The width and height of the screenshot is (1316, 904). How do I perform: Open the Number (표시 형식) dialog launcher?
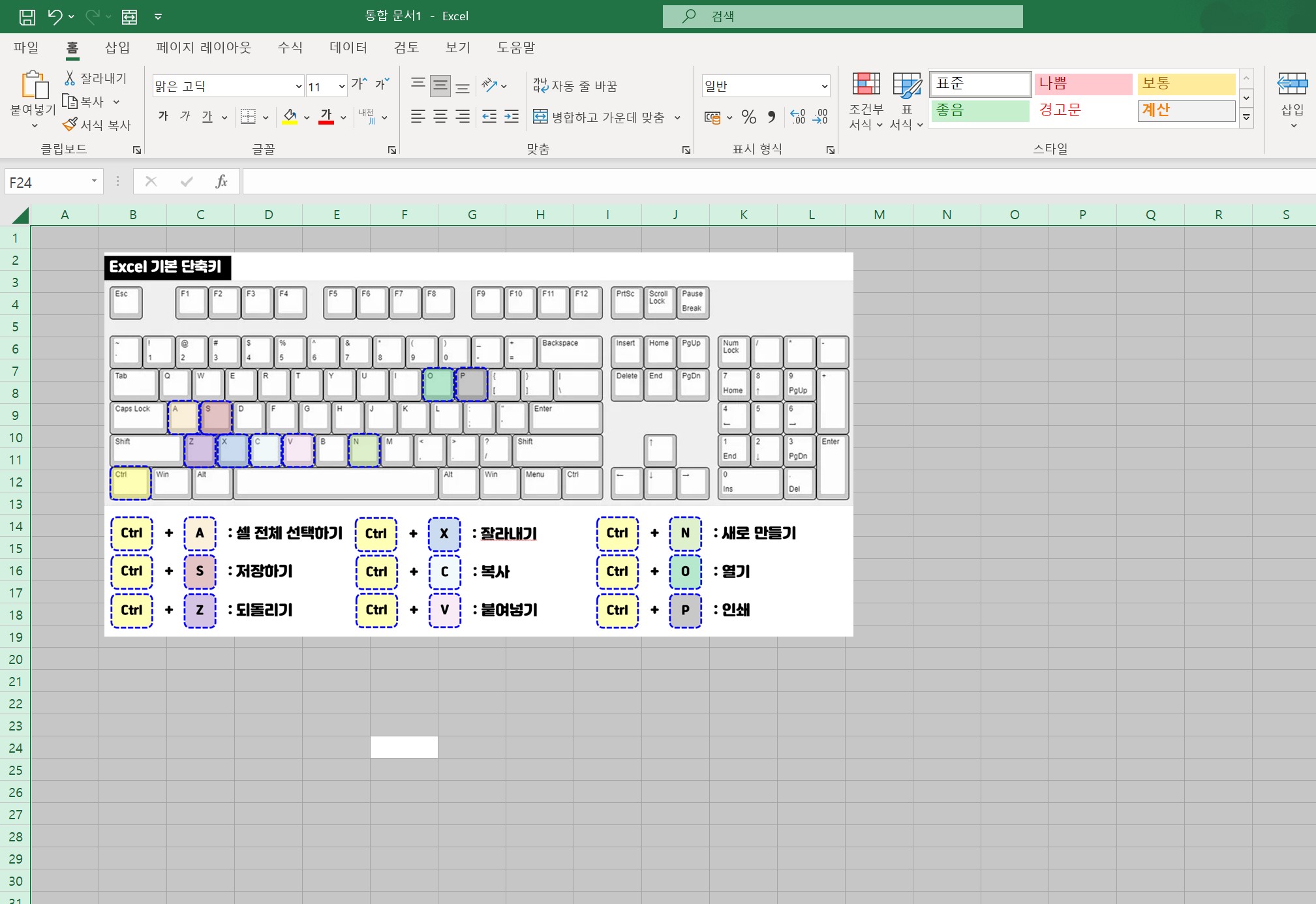[831, 150]
